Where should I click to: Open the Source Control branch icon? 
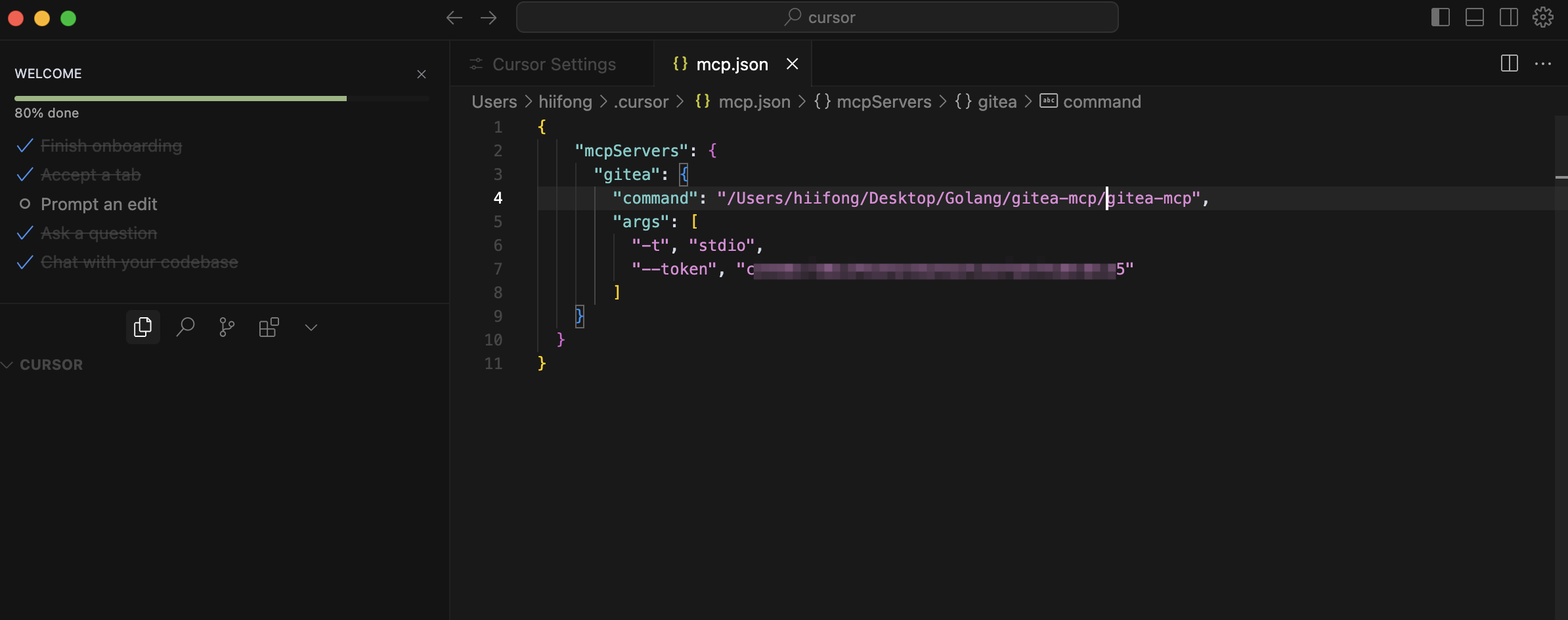click(x=227, y=327)
